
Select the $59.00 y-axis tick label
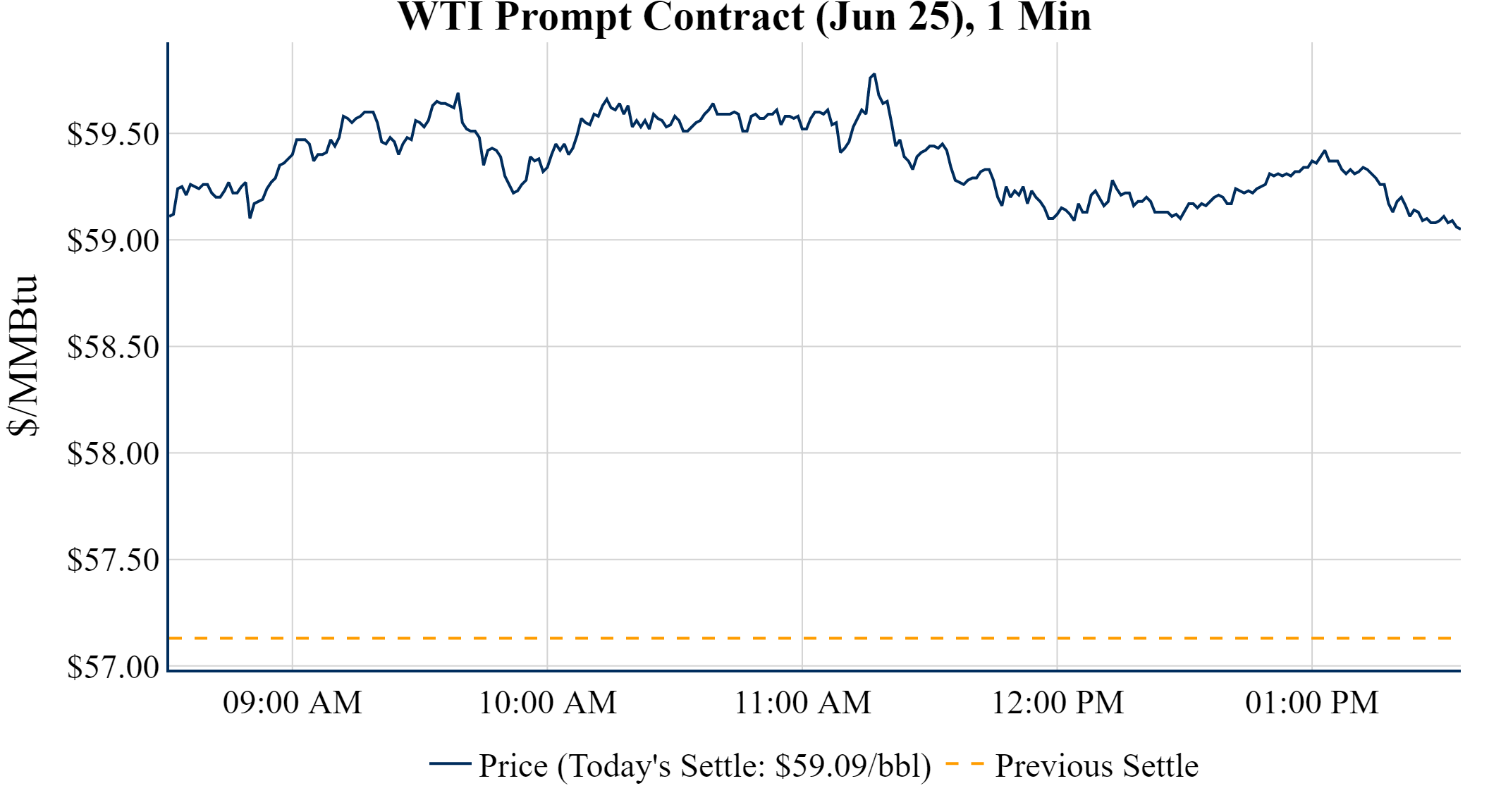113,240
